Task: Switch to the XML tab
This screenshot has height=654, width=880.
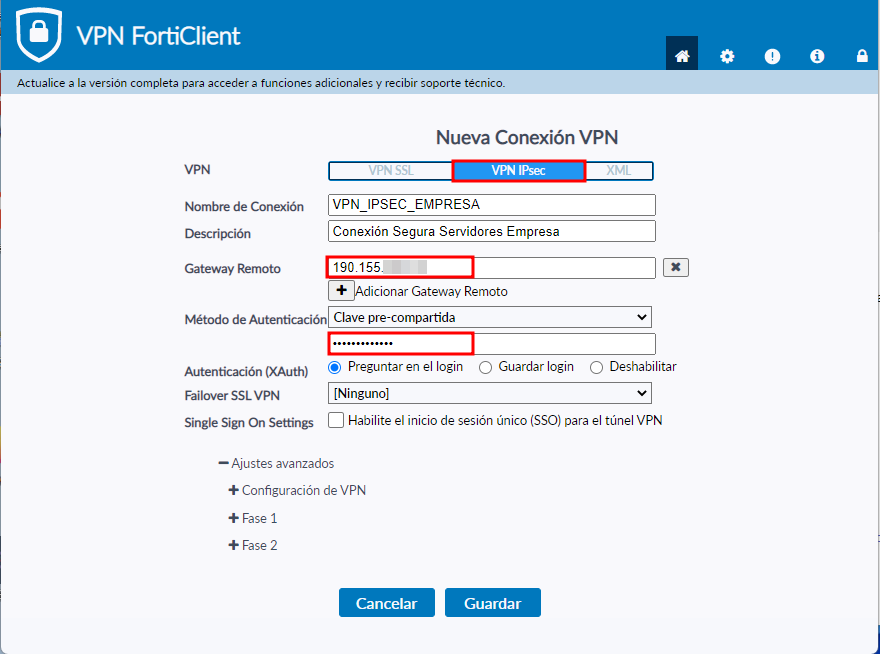Action: tap(619, 171)
